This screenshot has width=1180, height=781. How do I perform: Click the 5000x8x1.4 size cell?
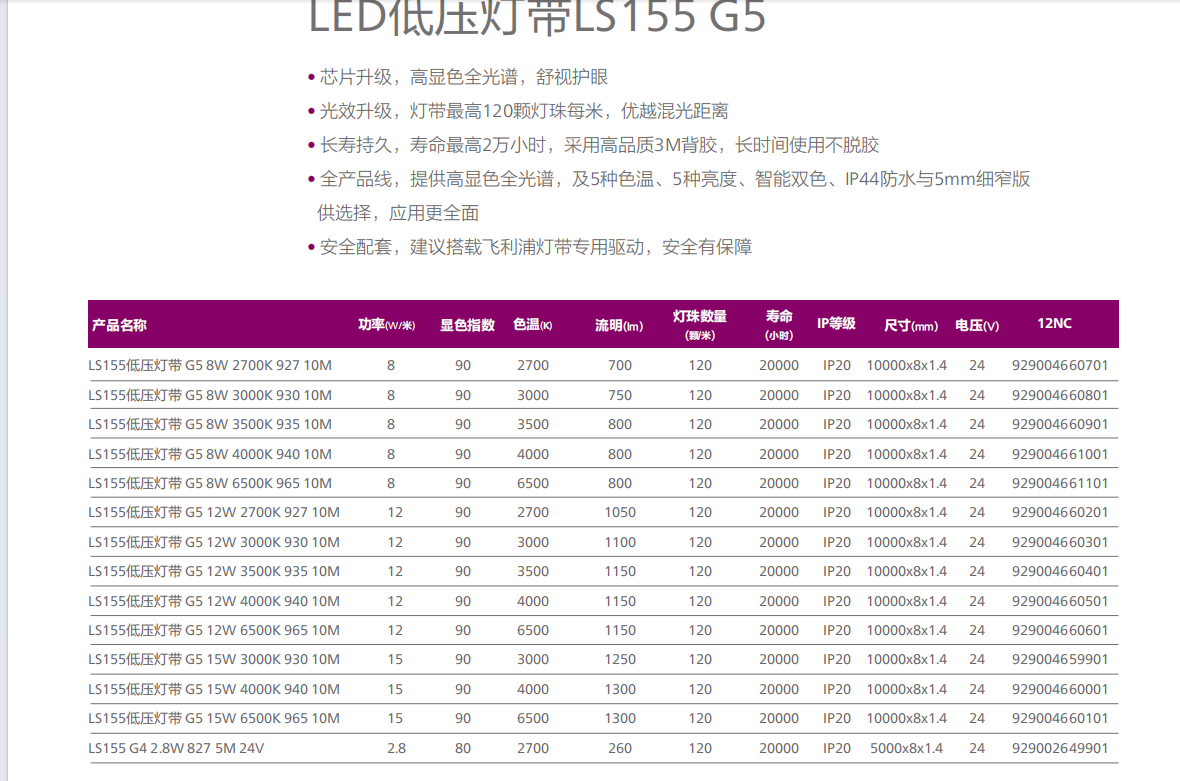906,748
